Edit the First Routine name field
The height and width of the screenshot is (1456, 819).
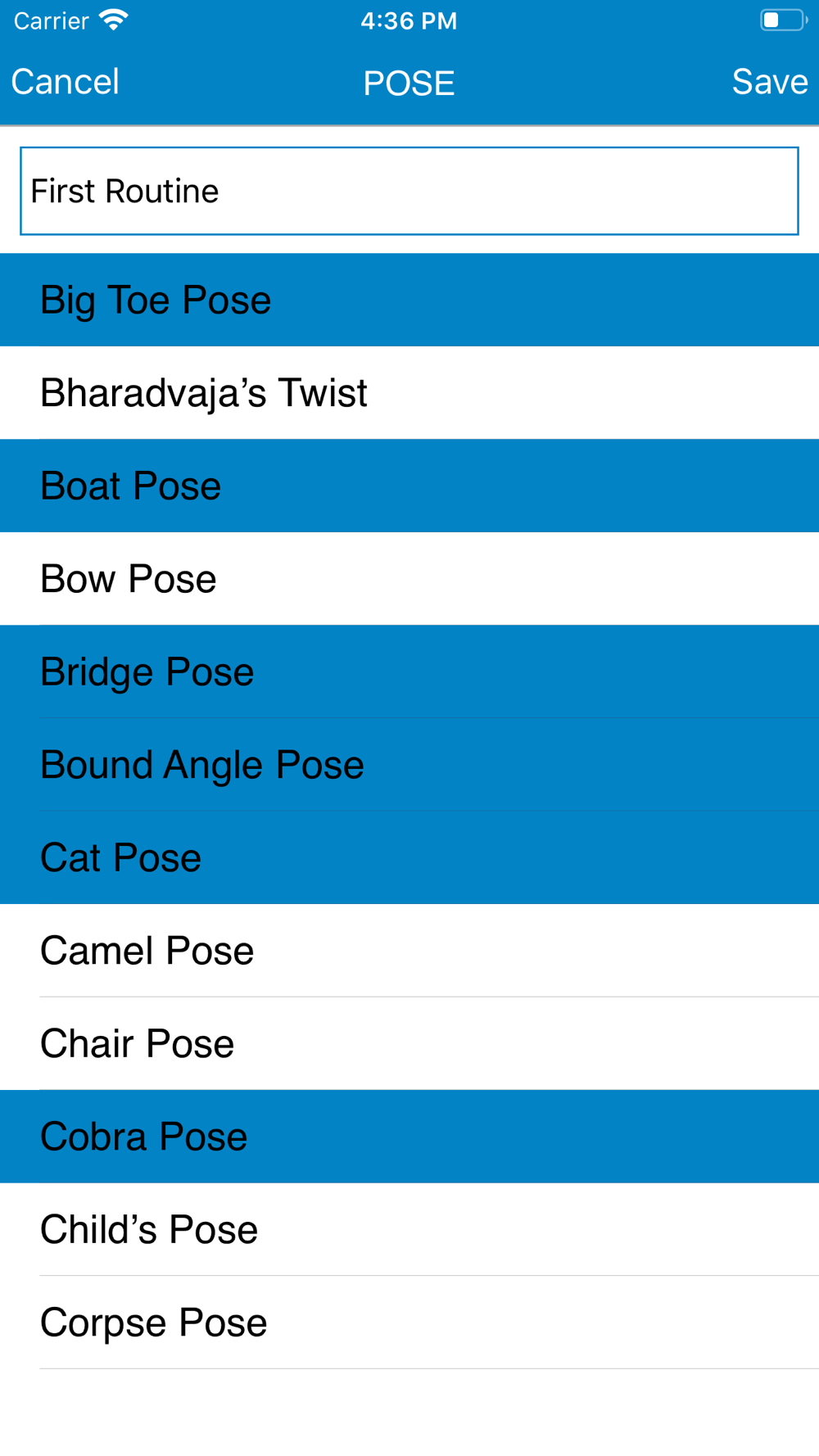tap(409, 191)
